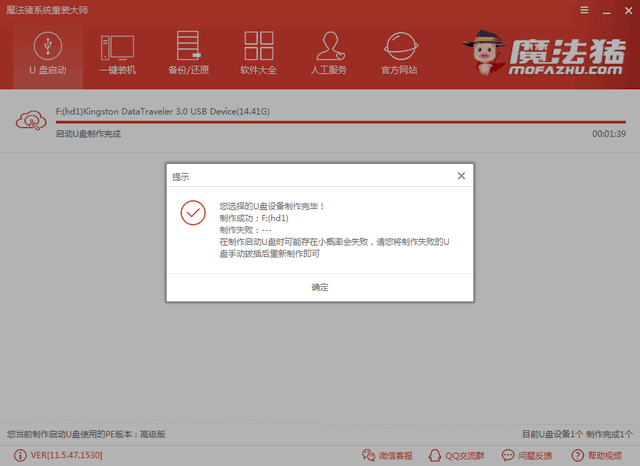640x466 pixels.
Task: Click the red checkmark success icon
Action: coord(192,212)
